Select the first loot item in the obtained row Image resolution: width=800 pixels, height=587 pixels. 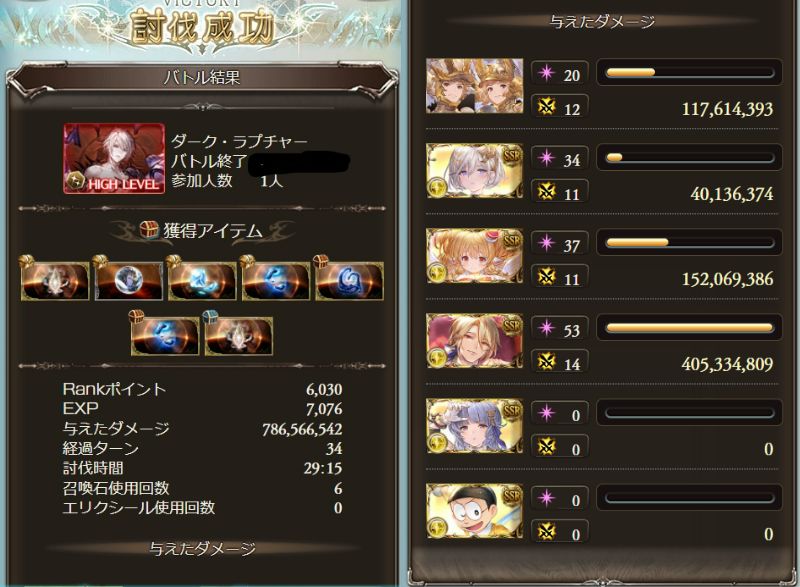point(55,280)
